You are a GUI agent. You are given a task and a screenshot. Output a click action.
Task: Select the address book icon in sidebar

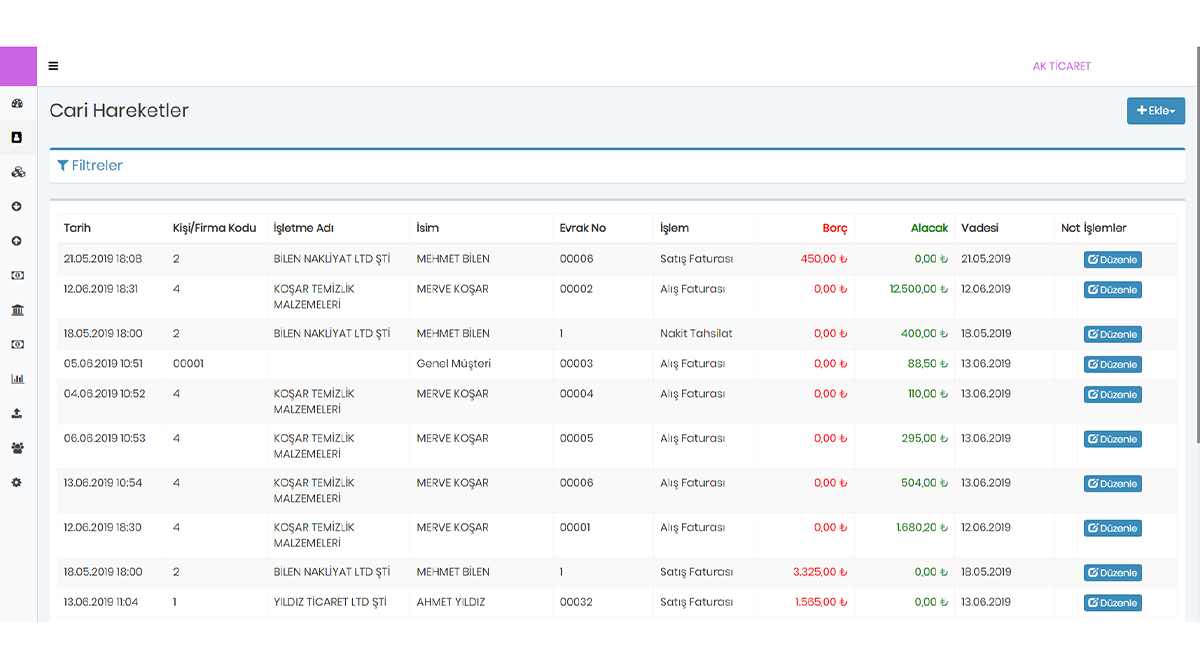17,138
